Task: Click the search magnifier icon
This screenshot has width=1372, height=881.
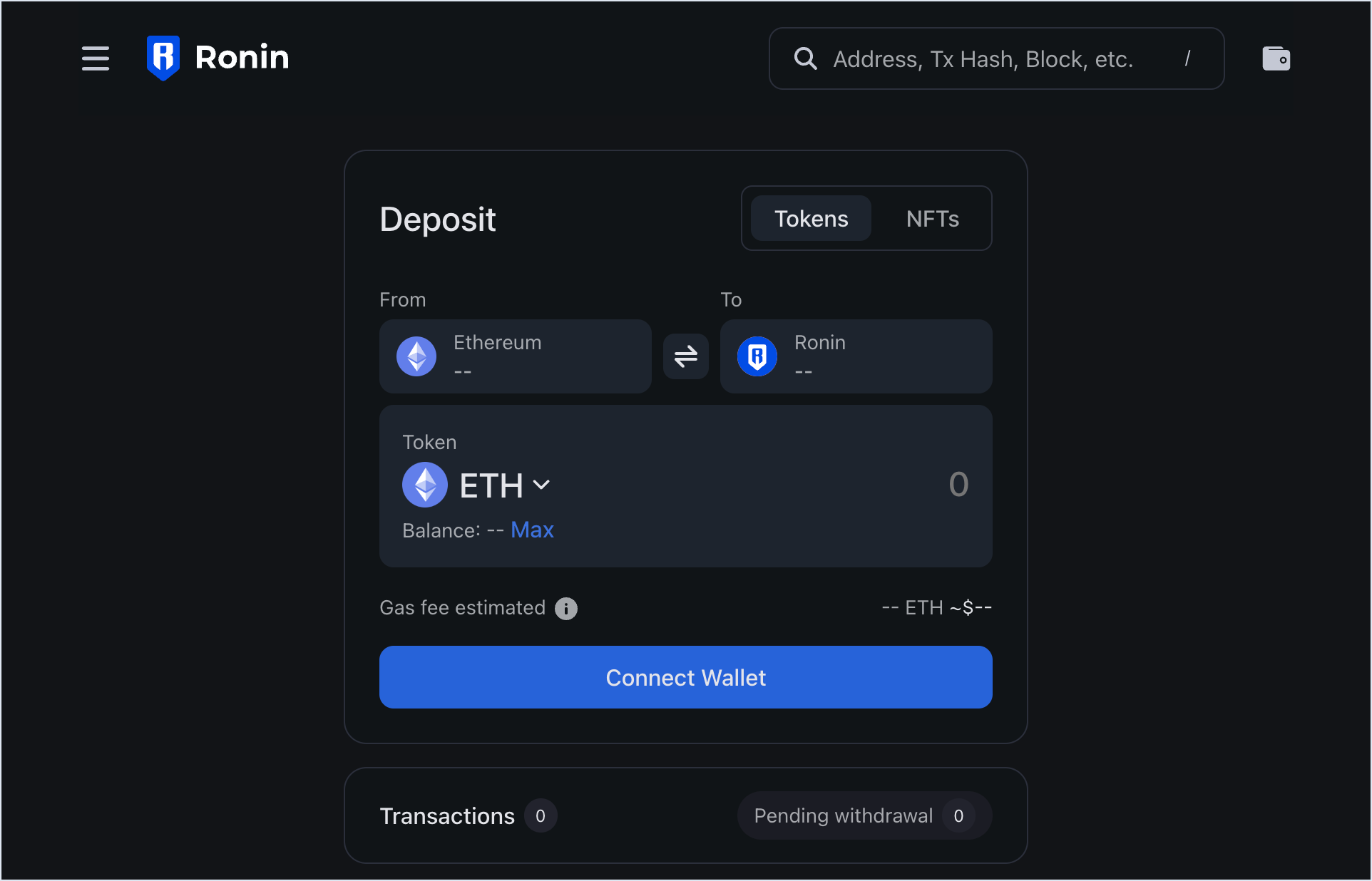Action: point(805,58)
